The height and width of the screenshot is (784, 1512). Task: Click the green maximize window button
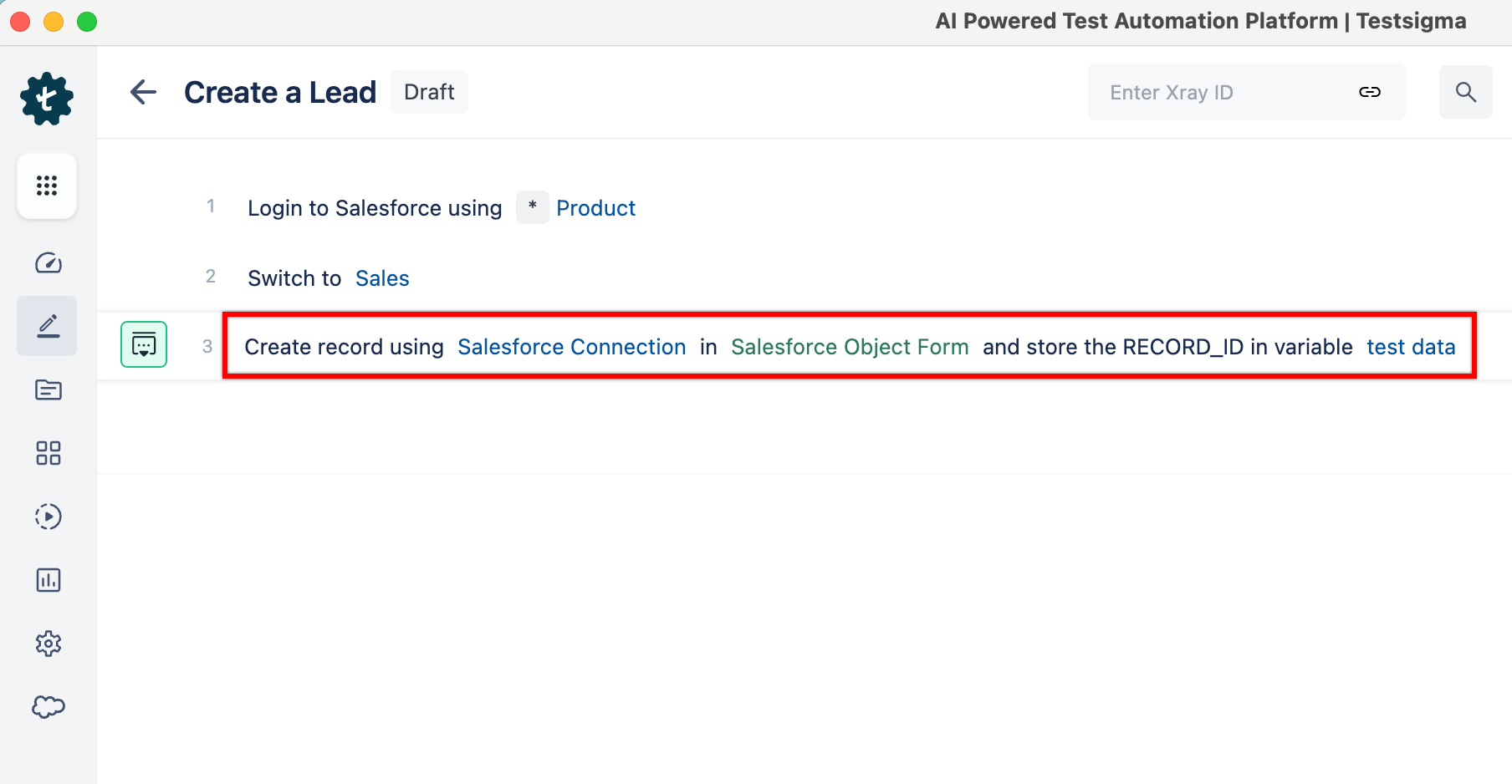click(87, 22)
